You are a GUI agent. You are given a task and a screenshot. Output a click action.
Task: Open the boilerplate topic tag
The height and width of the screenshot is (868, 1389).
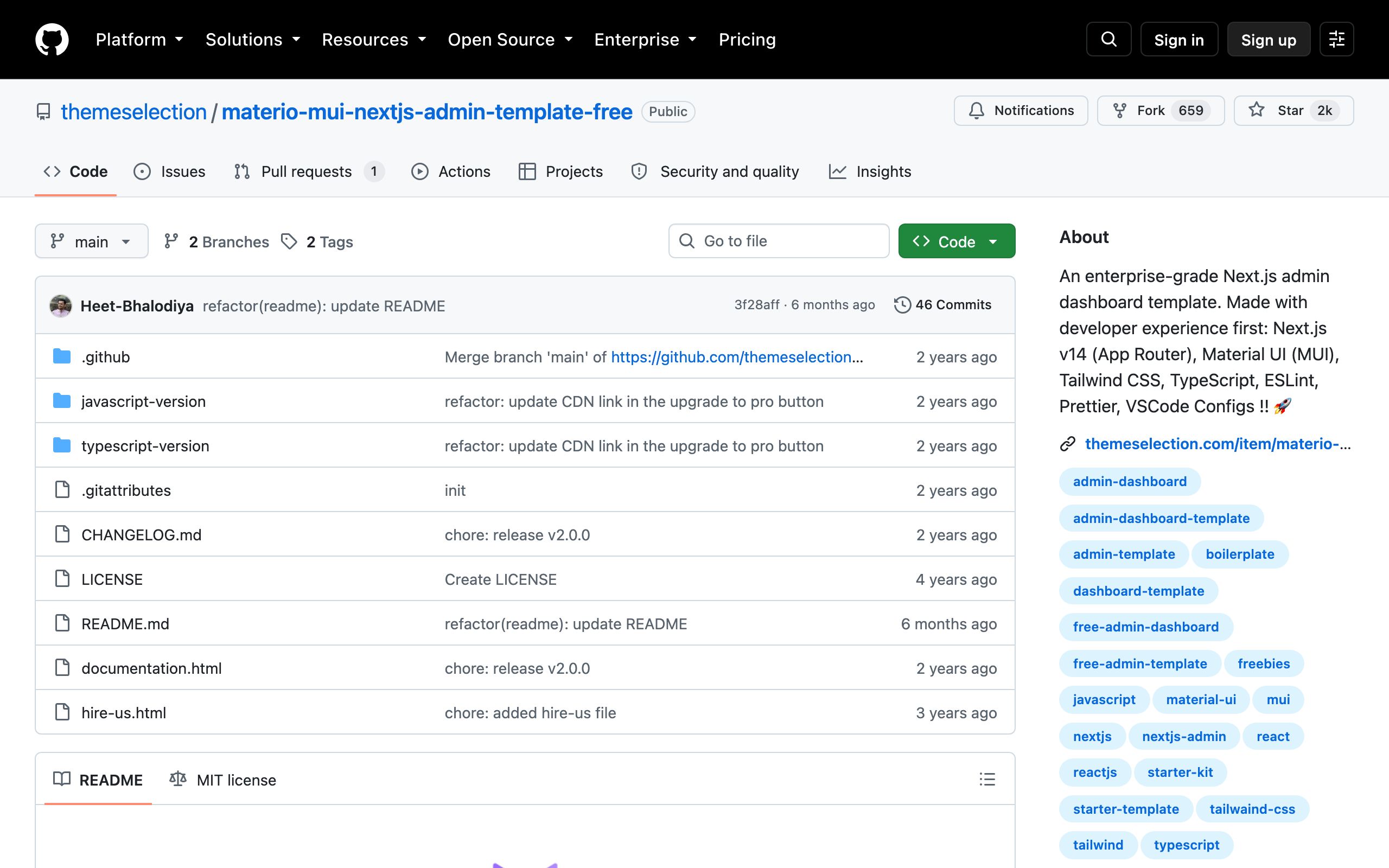(1240, 554)
